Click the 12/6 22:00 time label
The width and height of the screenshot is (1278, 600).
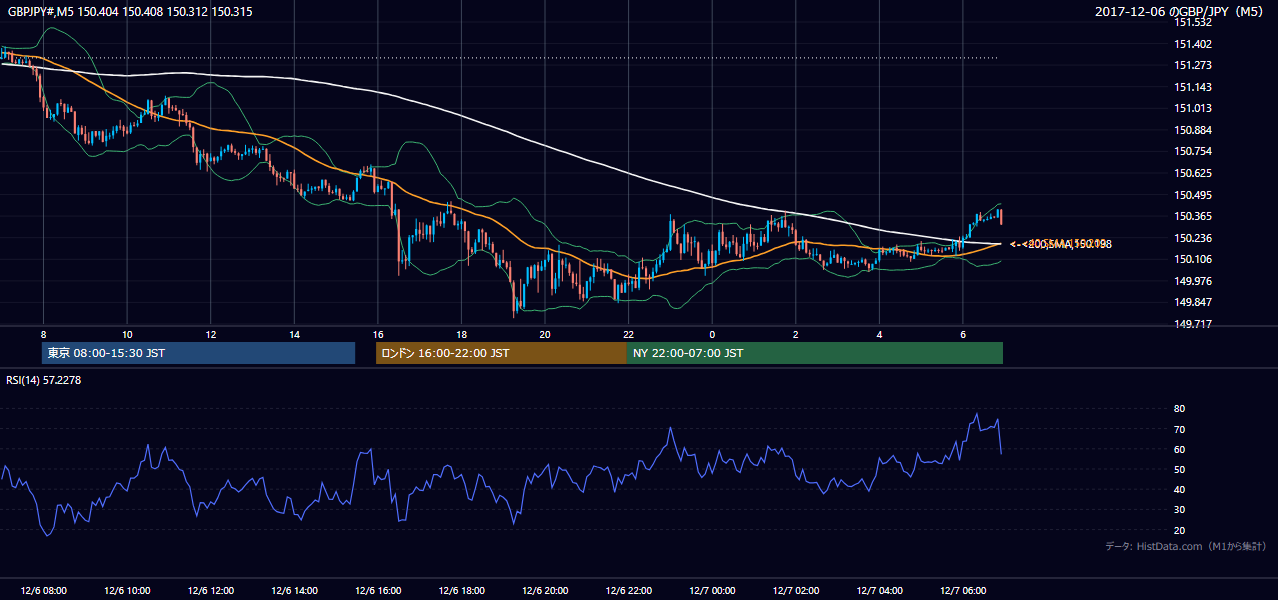(x=629, y=591)
